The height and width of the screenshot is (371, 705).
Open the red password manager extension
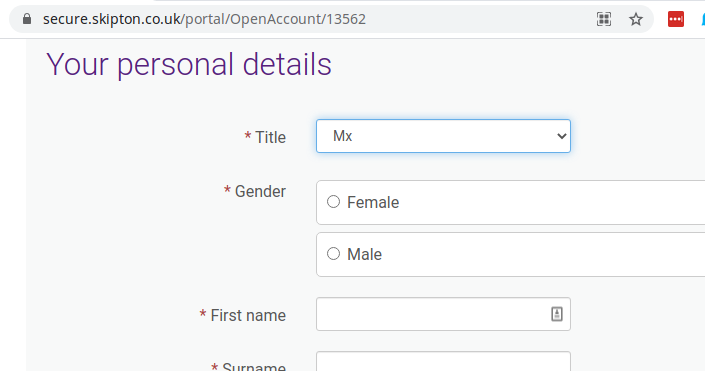[676, 19]
